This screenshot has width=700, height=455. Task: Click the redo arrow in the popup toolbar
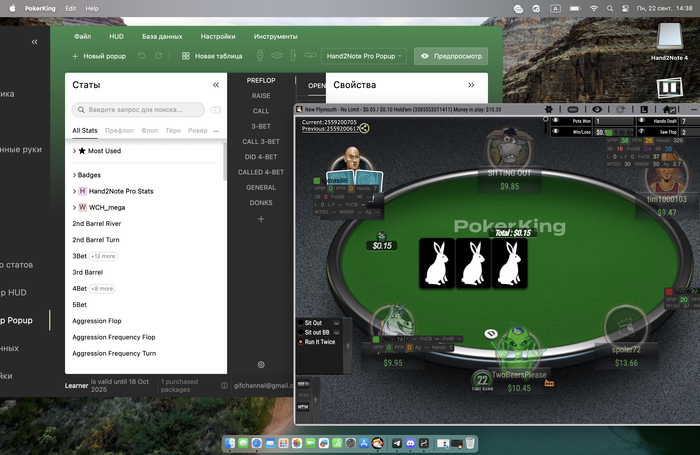[x=158, y=56]
